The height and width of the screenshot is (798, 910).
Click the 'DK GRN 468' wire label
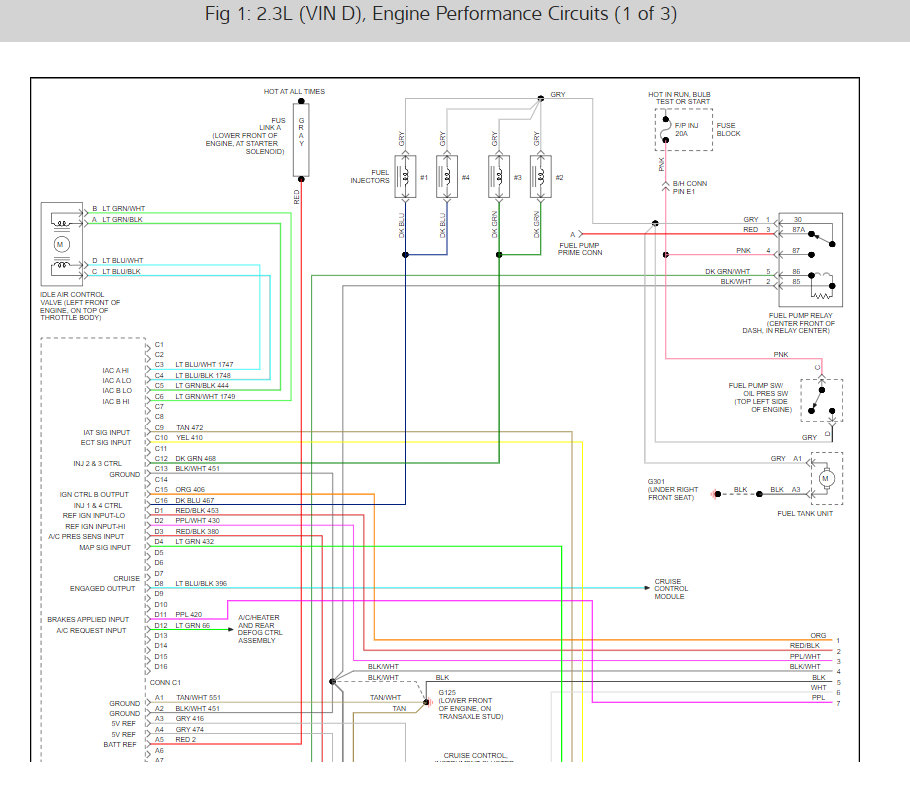coord(196,458)
